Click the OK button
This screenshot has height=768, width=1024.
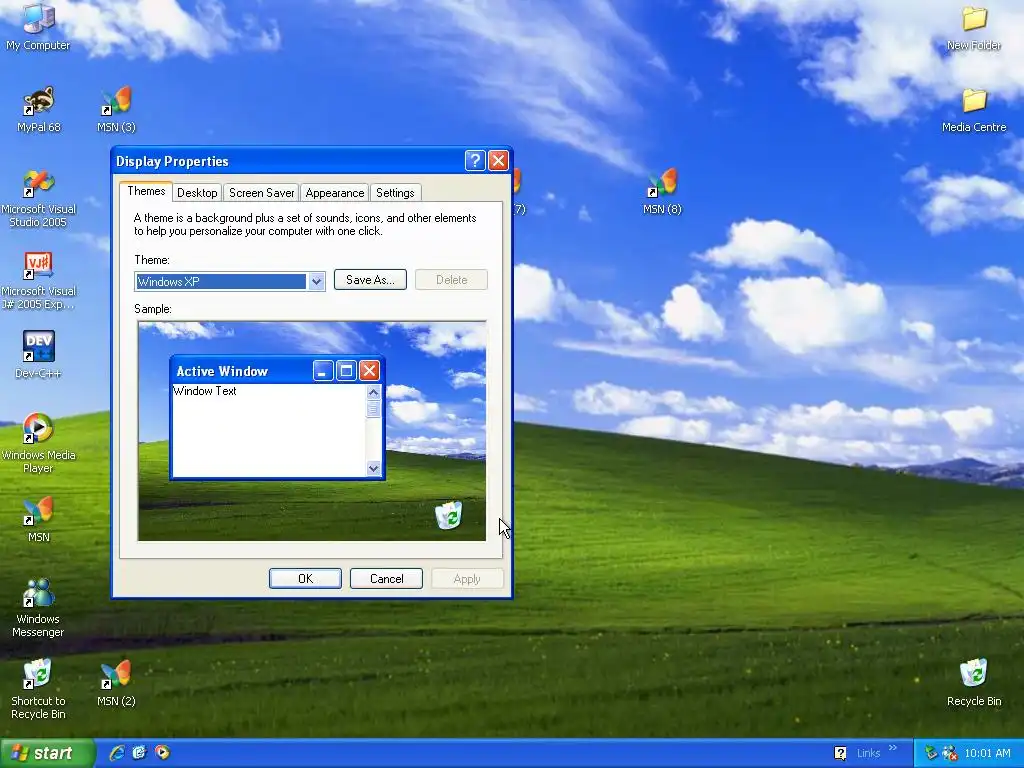305,579
